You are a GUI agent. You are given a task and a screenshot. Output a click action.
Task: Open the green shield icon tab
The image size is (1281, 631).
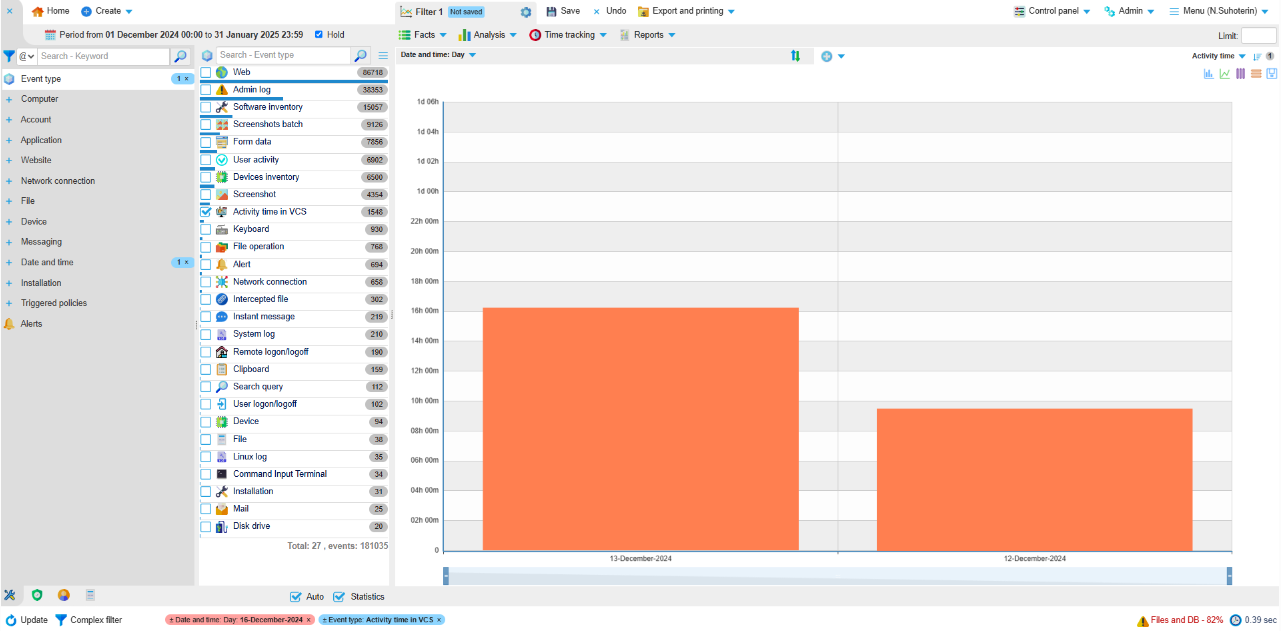[x=37, y=595]
